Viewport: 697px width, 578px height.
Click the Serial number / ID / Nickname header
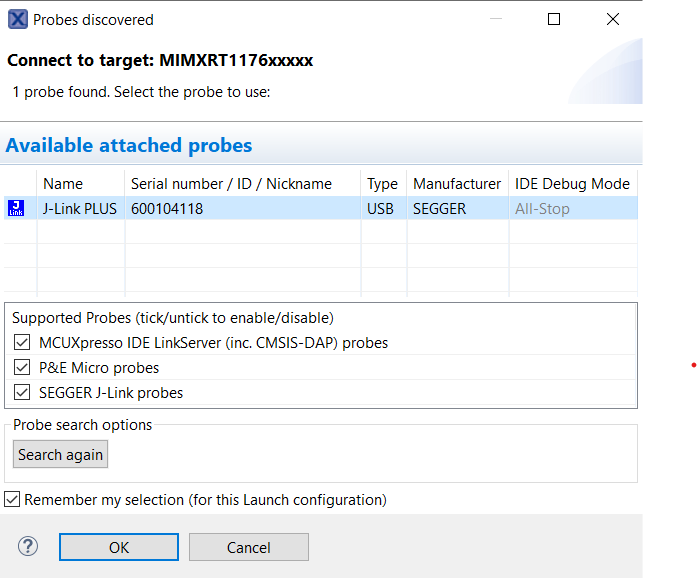231,184
